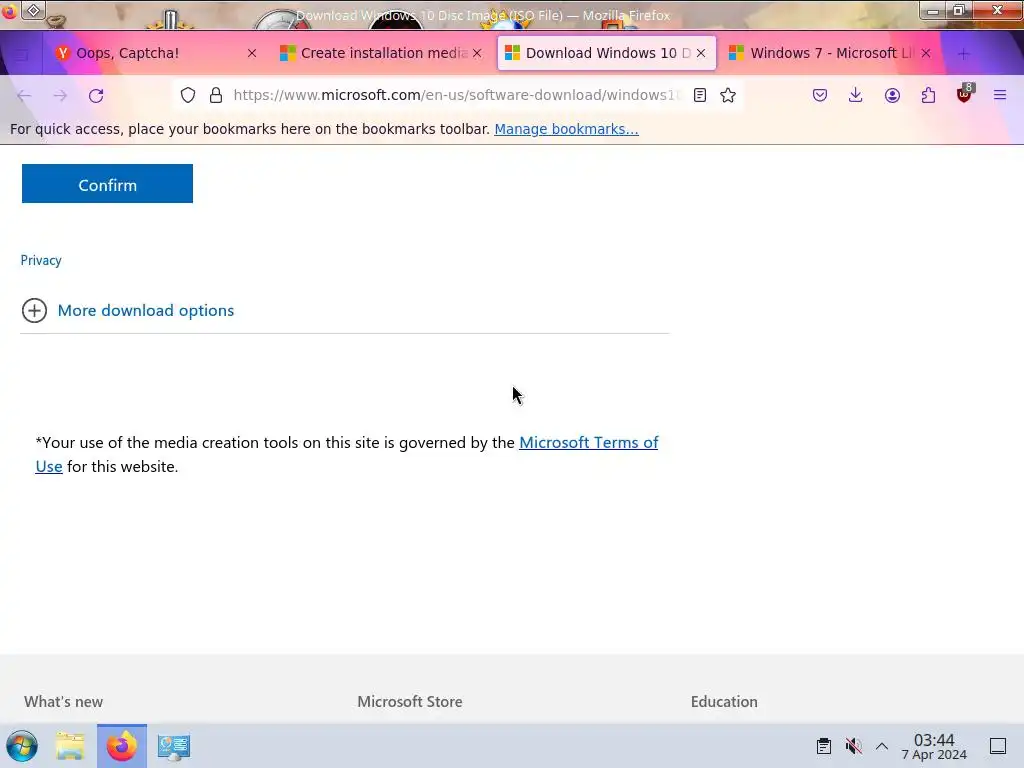Click the microsoft.com URL address field
Image resolution: width=1024 pixels, height=768 pixels.
[456, 95]
